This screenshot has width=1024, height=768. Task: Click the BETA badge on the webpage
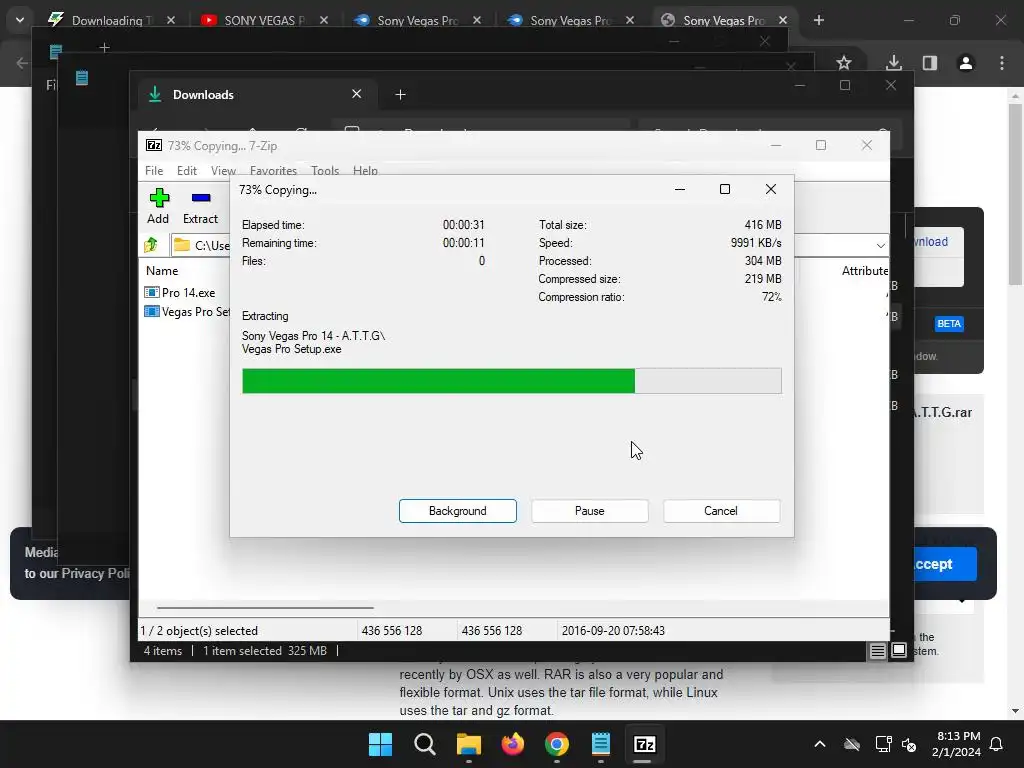point(949,324)
